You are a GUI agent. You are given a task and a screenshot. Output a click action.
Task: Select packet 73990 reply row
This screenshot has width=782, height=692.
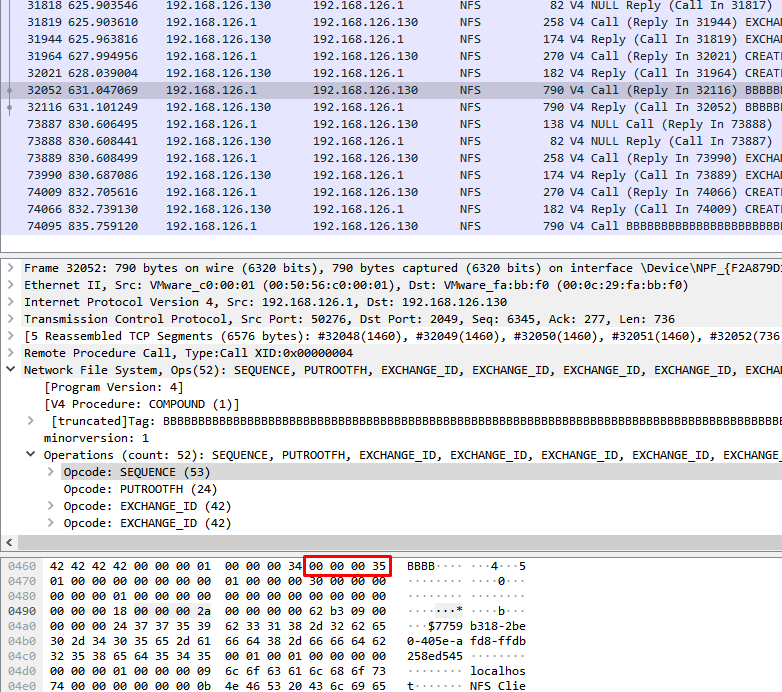391,175
